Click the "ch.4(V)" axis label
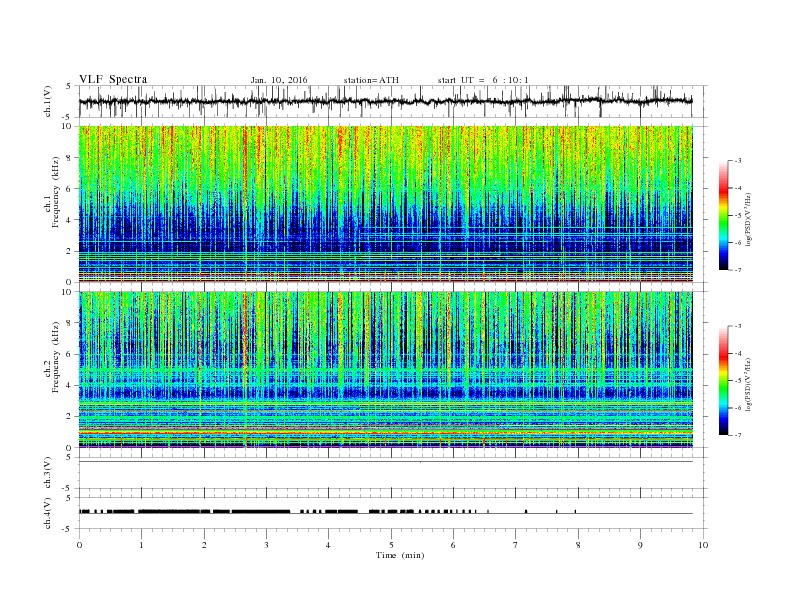 (x=48, y=514)
